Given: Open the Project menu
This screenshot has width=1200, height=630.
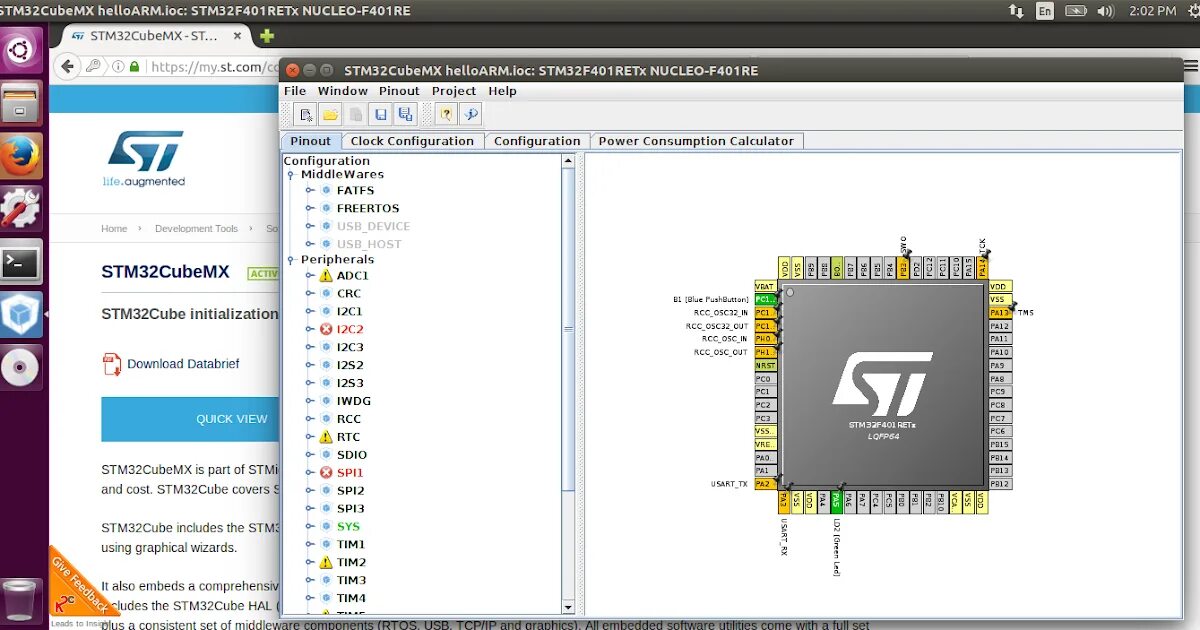Looking at the screenshot, I should coord(454,91).
